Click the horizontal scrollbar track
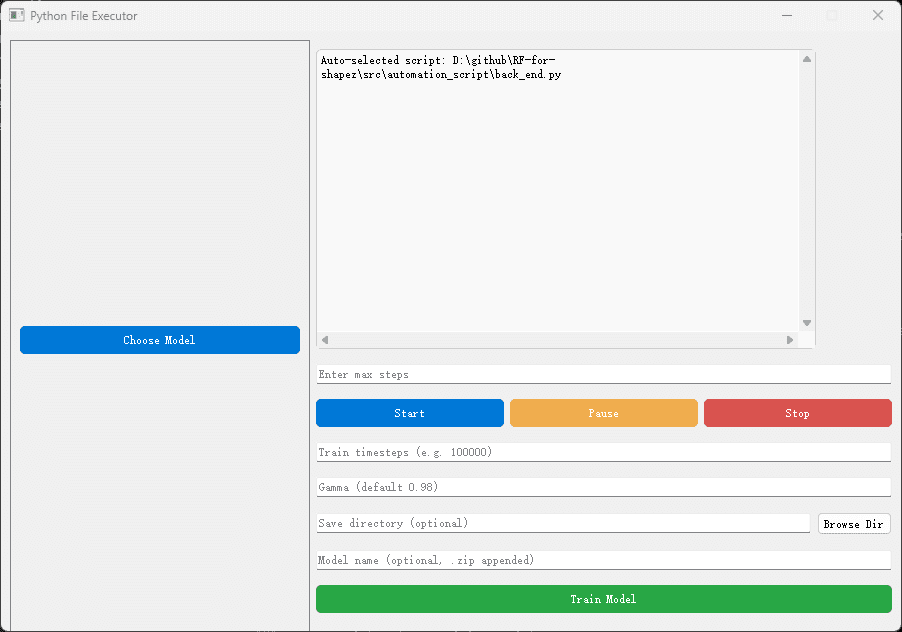This screenshot has width=902, height=632. tap(550, 339)
